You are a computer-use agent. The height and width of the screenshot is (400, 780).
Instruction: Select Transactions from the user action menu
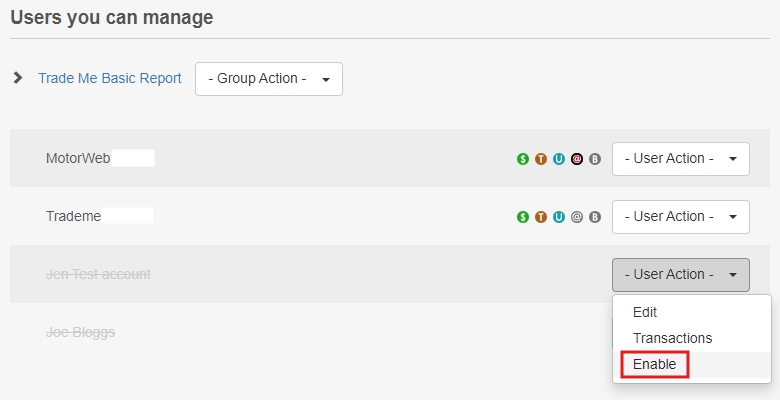[672, 338]
